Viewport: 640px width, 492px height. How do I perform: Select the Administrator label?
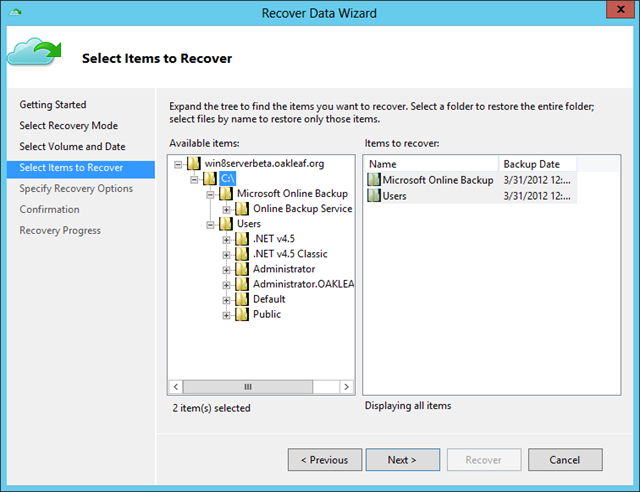(x=284, y=269)
